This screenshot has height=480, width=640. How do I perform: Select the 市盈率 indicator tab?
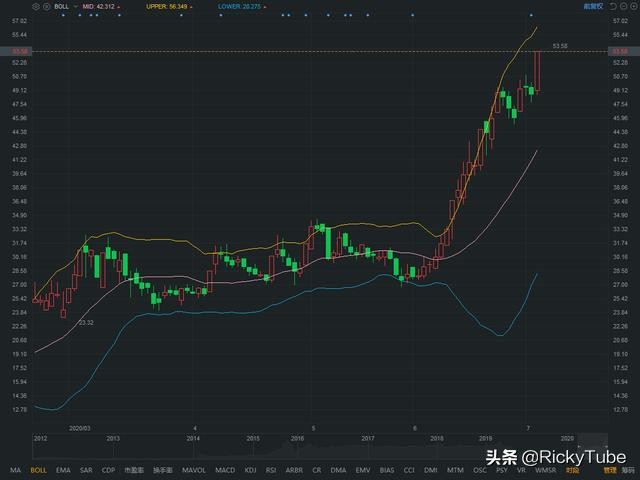133,469
